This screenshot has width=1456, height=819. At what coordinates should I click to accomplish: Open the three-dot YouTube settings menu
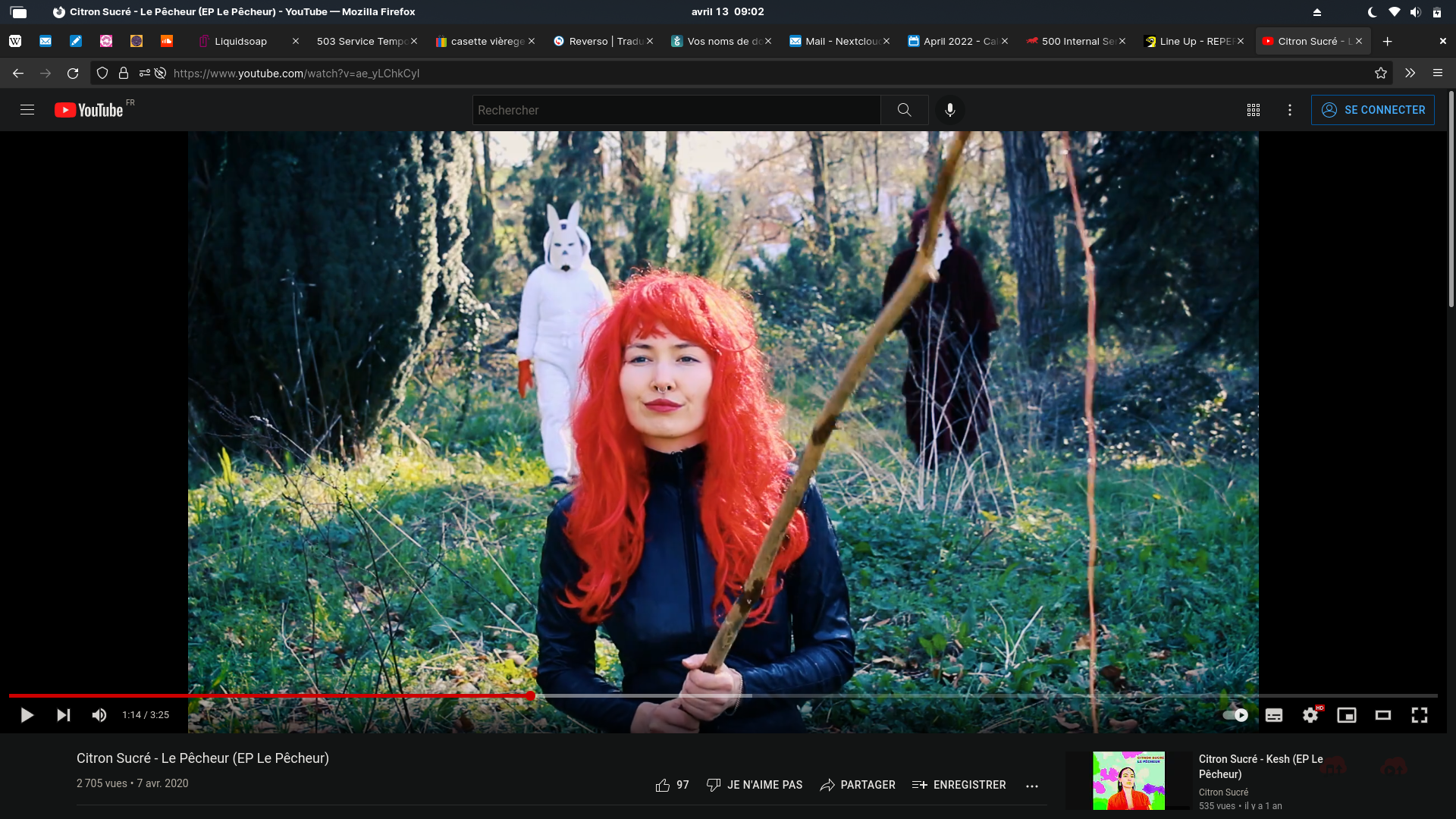click(x=1290, y=110)
